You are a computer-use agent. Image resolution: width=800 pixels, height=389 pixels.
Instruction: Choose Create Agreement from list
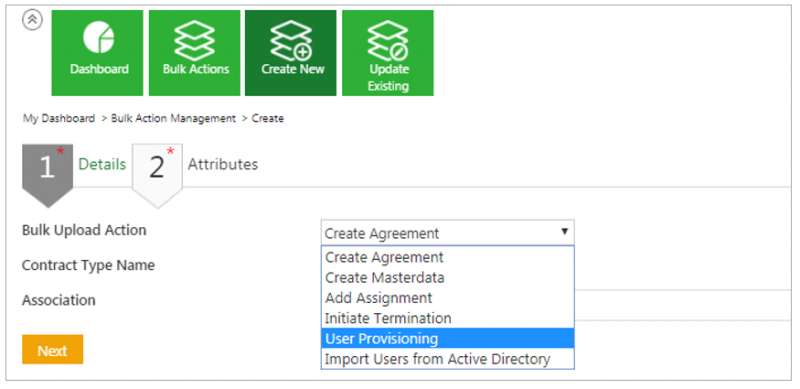447,257
